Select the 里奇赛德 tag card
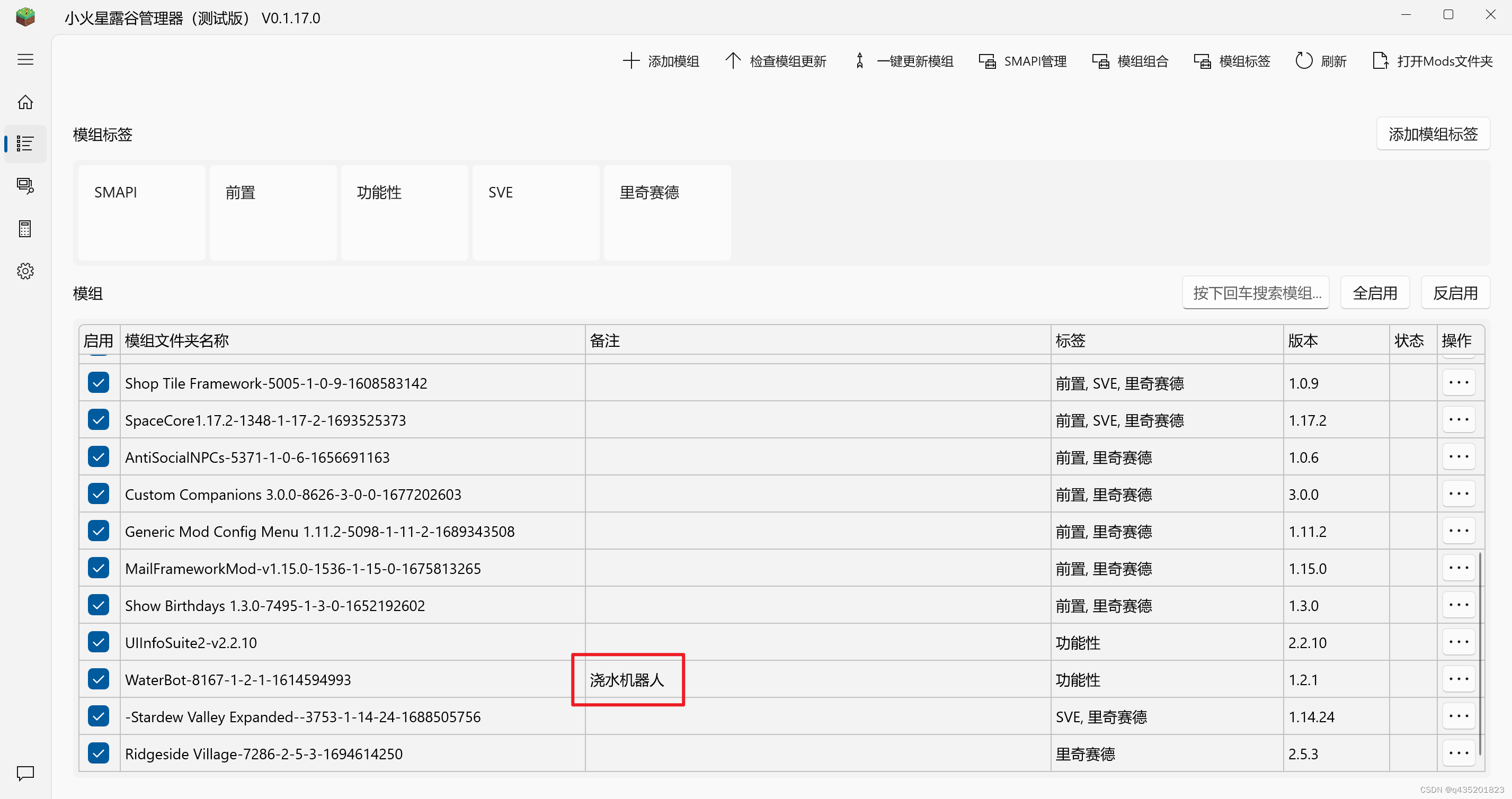1512x799 pixels. pos(668,212)
